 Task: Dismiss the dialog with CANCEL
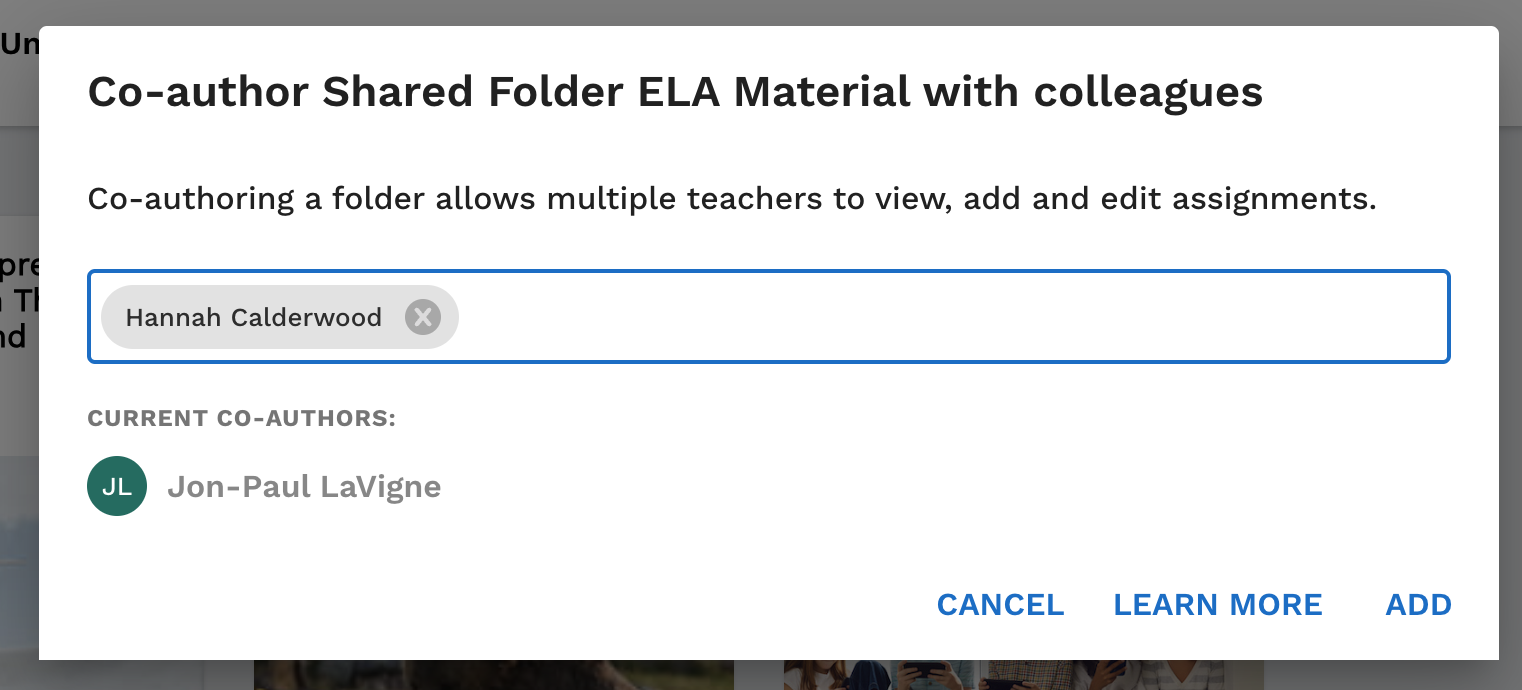(1000, 605)
